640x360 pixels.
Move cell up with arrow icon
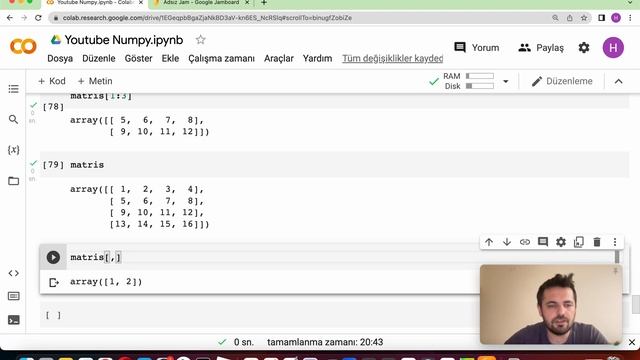pyautogui.click(x=489, y=242)
